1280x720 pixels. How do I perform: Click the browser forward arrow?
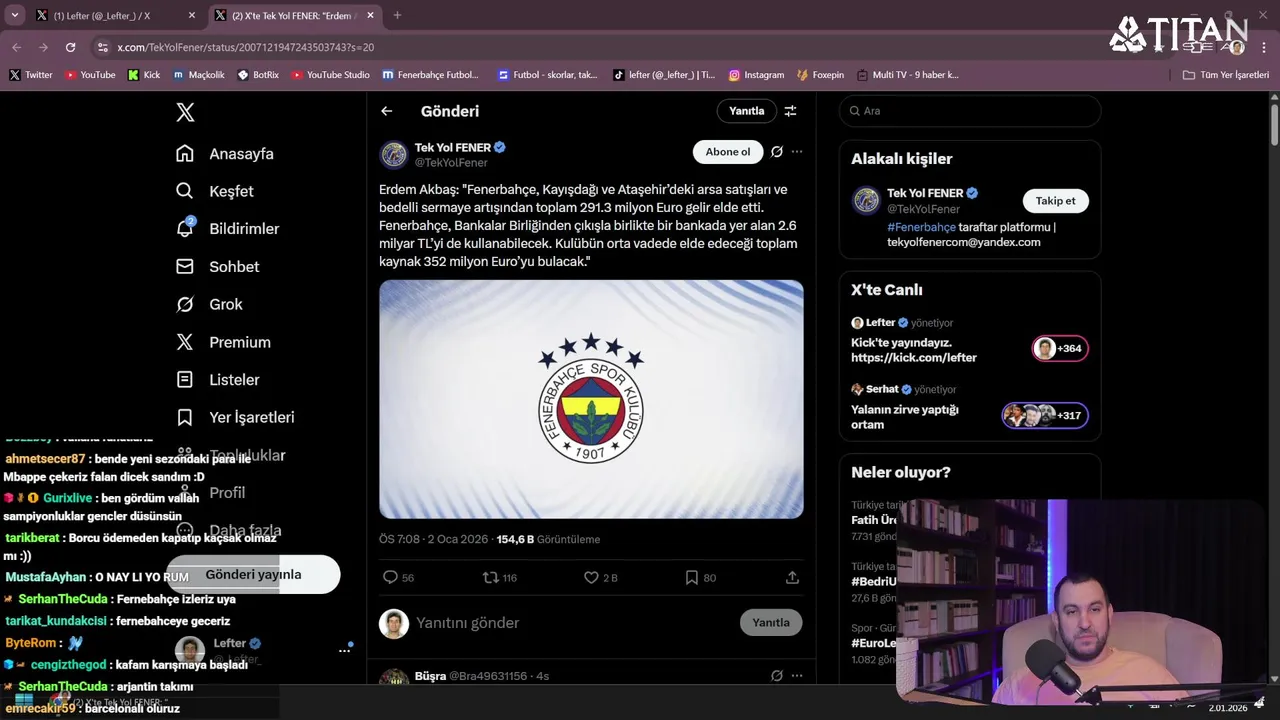[43, 47]
